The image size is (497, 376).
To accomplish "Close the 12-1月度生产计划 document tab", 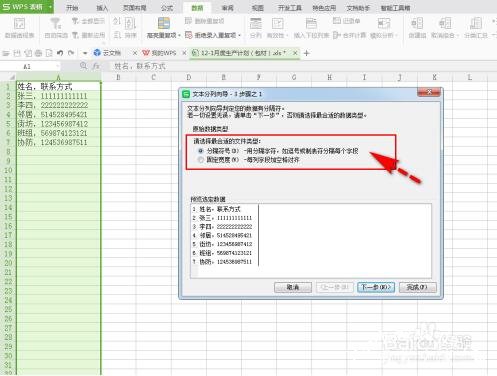I will click(295, 53).
